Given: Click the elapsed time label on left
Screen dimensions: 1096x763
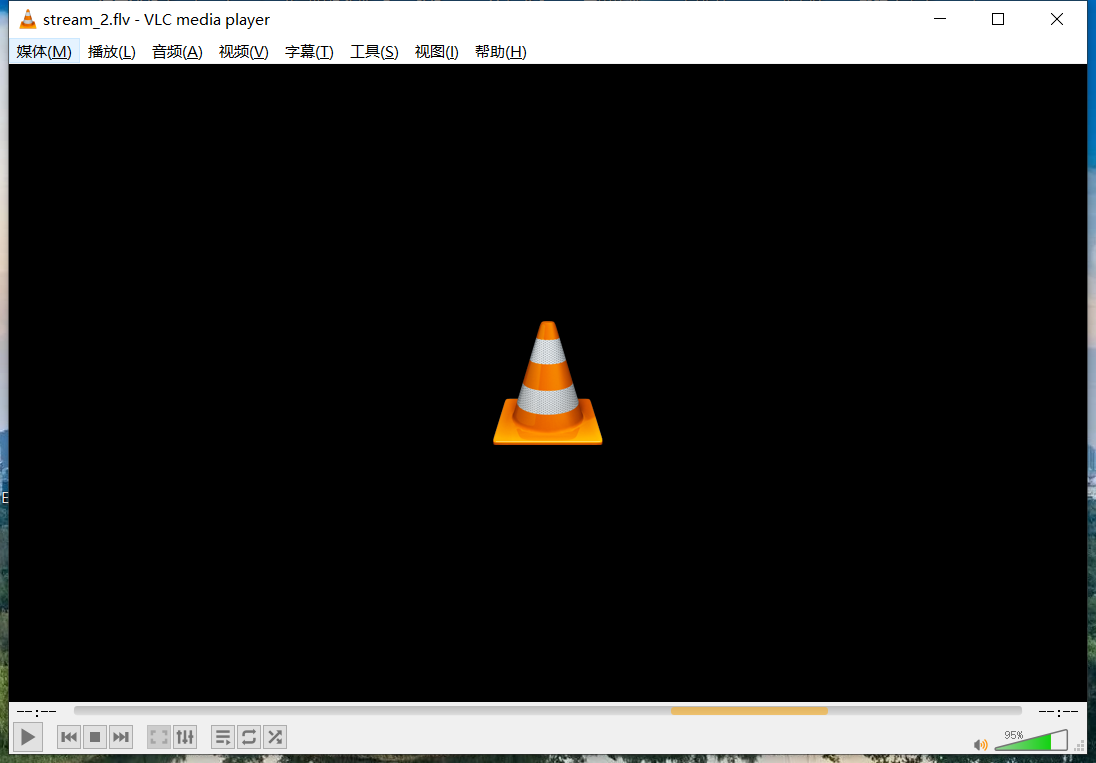Looking at the screenshot, I should point(36,711).
